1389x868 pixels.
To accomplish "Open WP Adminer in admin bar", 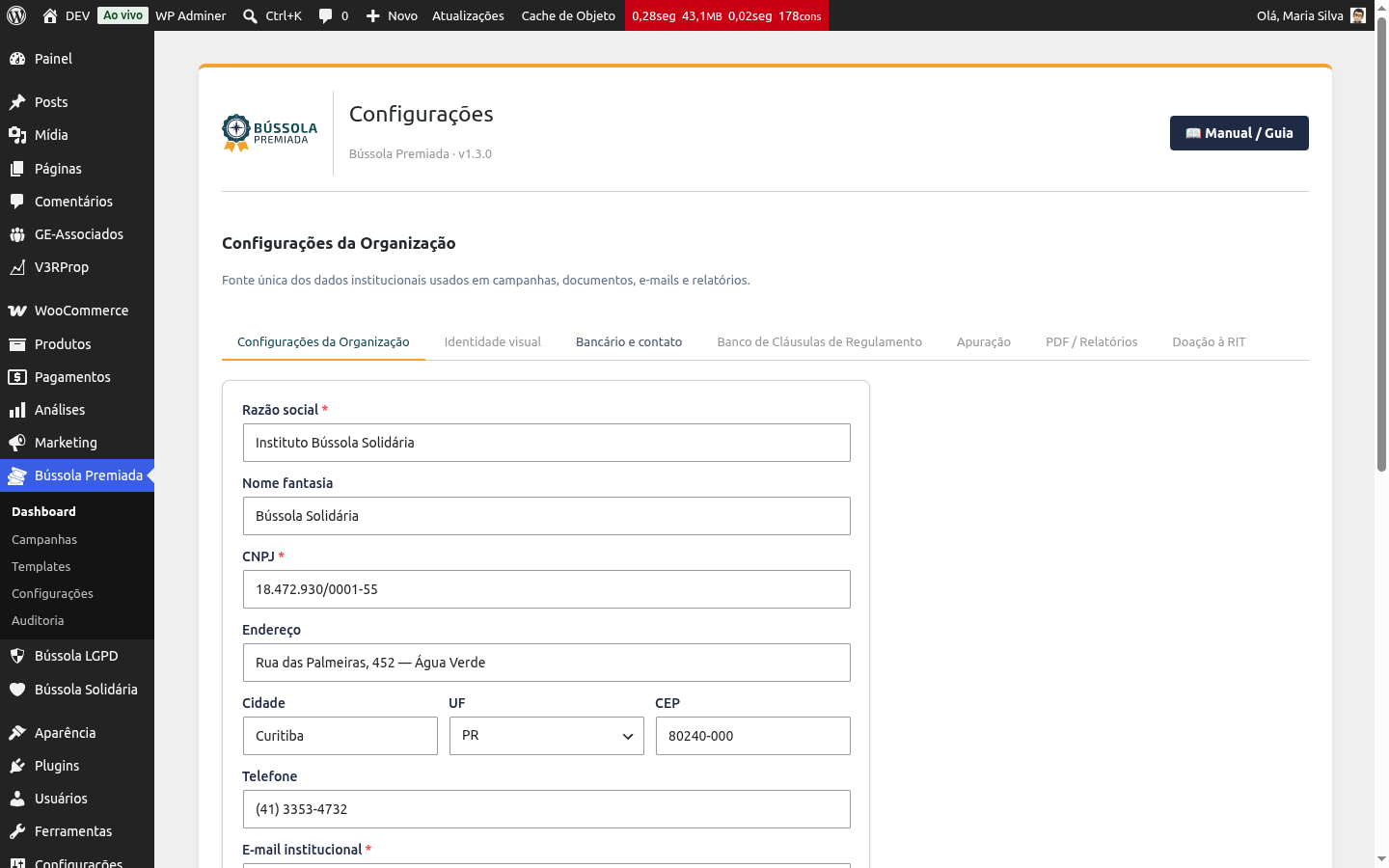I will click(191, 16).
